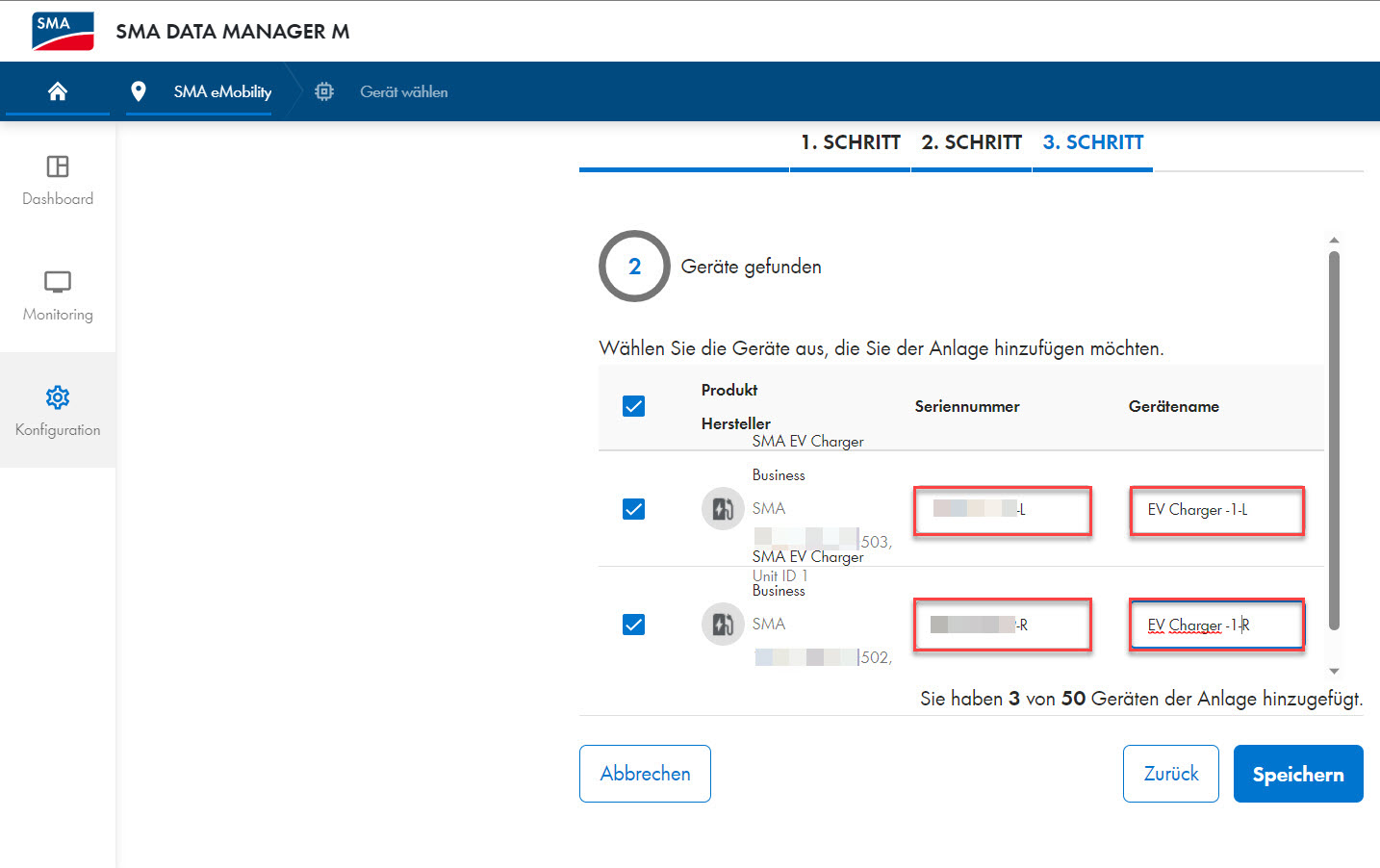Go to the Home icon

tap(58, 91)
